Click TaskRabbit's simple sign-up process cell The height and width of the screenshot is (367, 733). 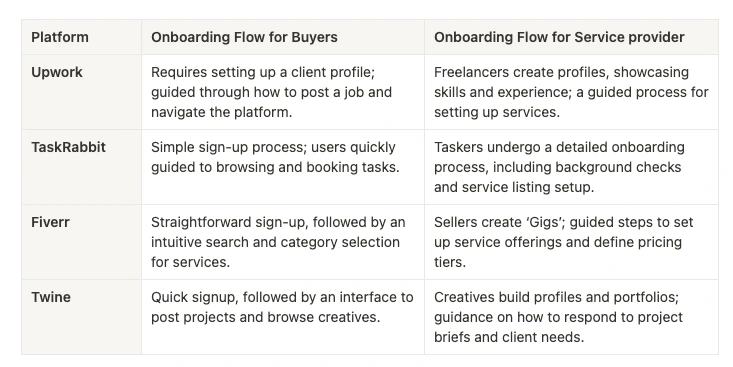pos(283,167)
